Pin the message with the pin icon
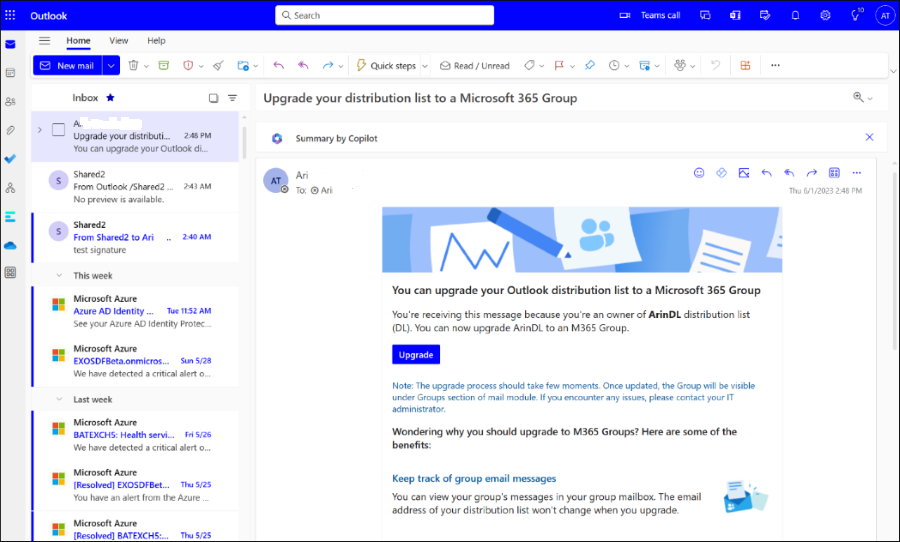 [x=589, y=65]
